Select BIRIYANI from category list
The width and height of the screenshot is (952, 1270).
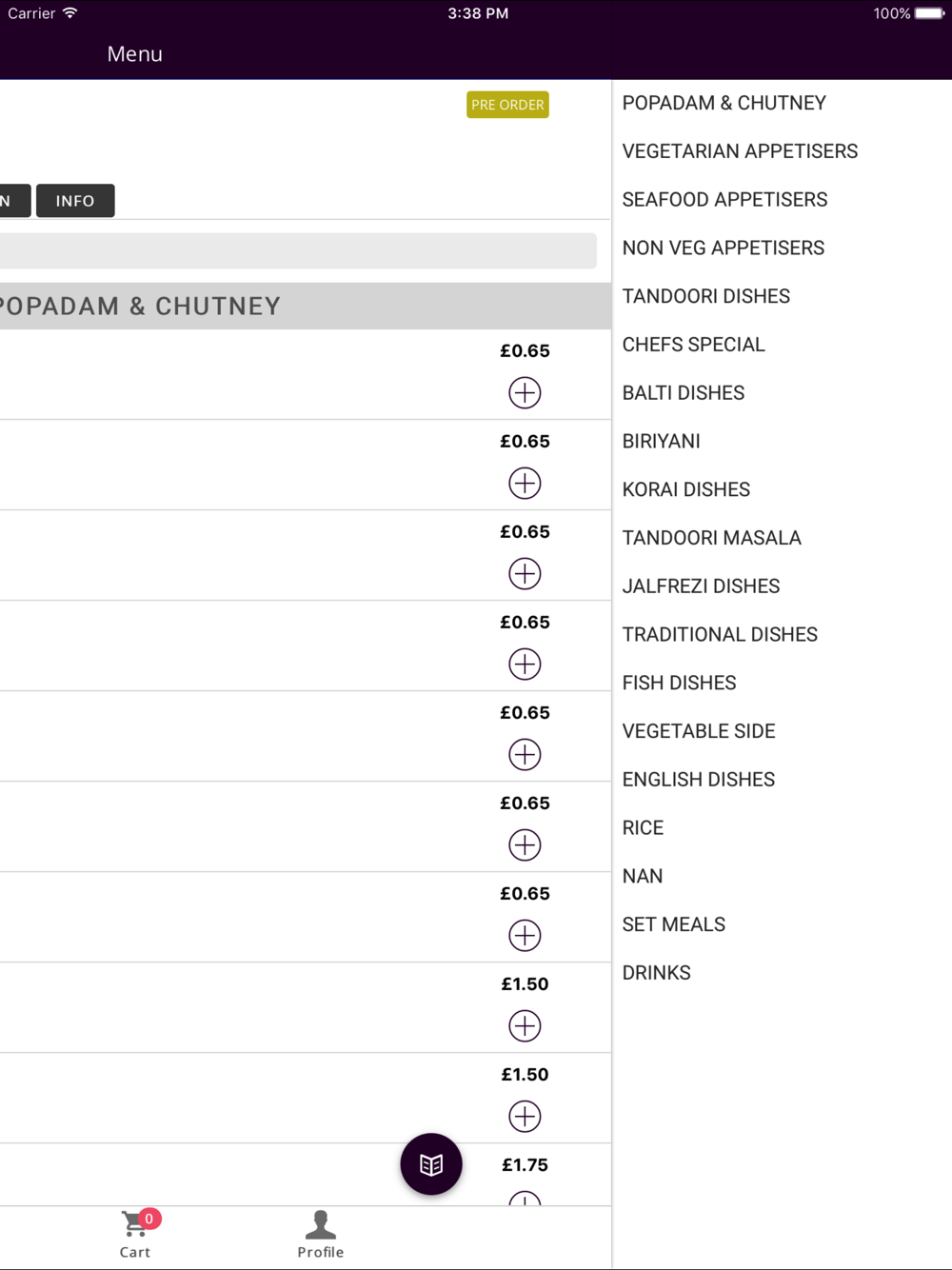(661, 442)
